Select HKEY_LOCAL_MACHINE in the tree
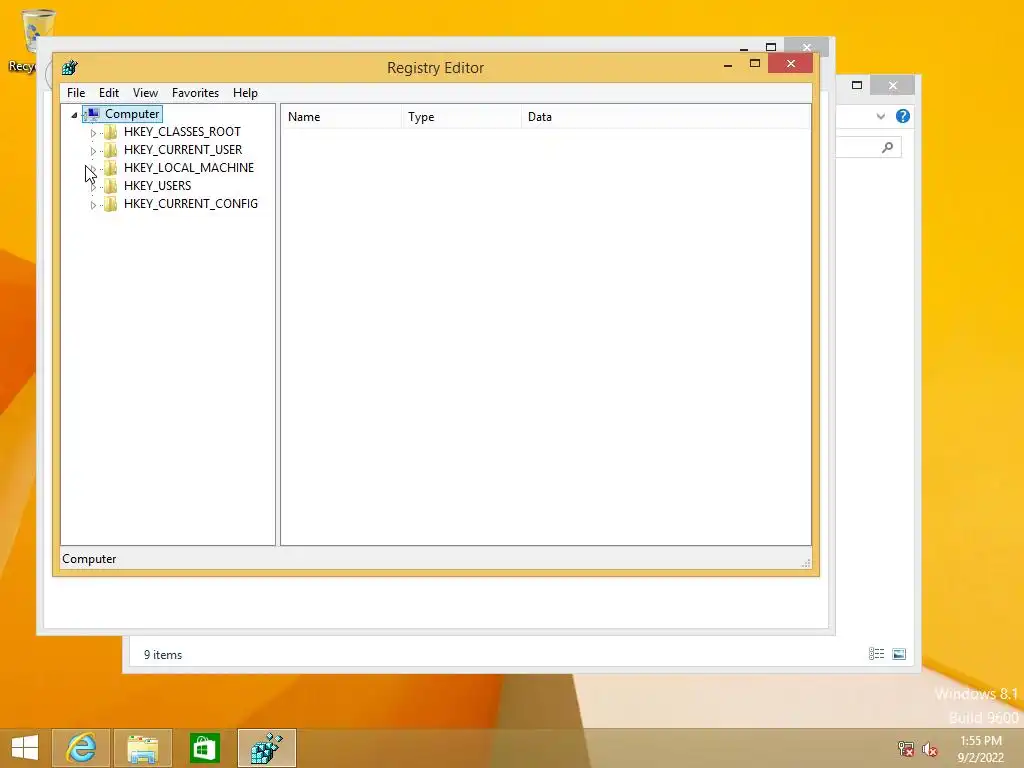Screen dimensions: 1024x768 pos(189,167)
